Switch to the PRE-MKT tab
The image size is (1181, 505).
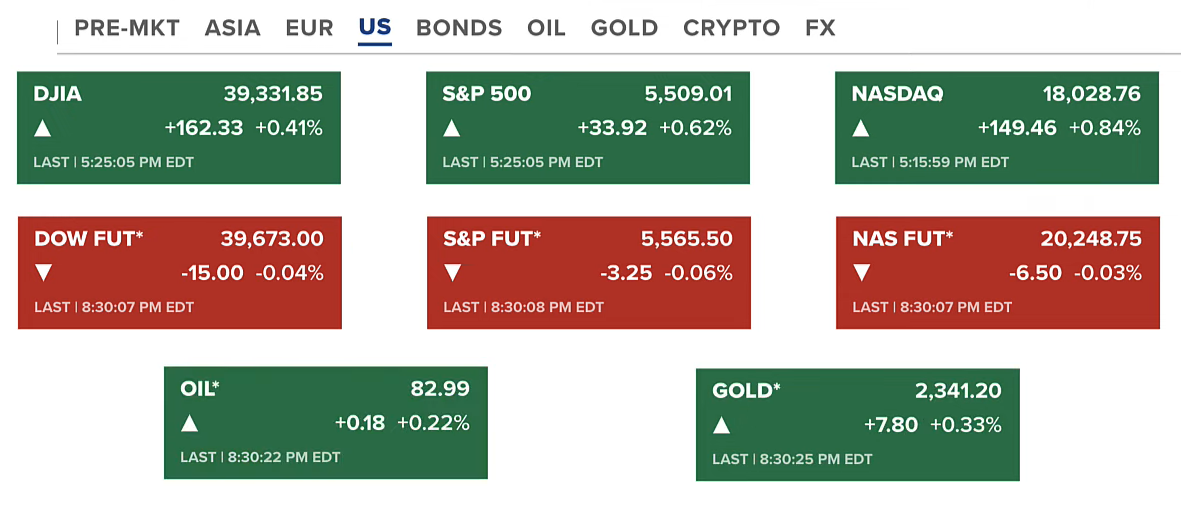coord(127,28)
